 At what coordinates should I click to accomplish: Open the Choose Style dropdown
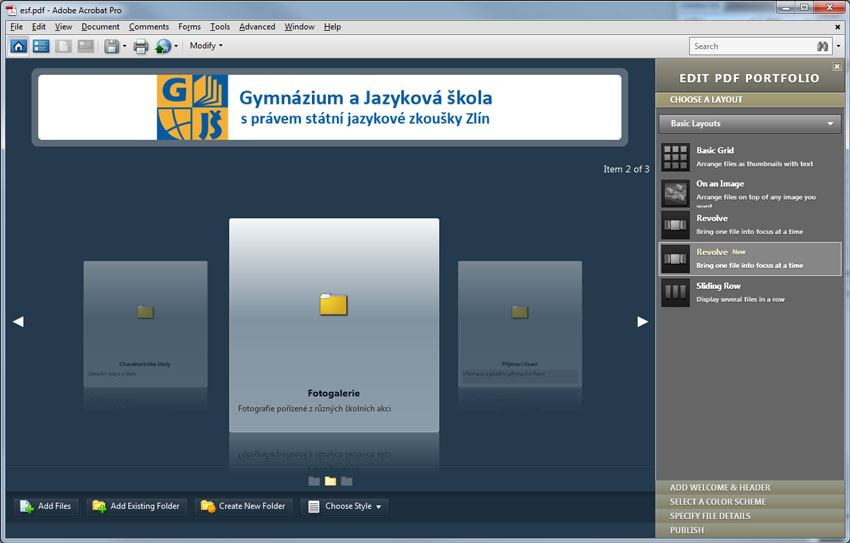point(345,507)
